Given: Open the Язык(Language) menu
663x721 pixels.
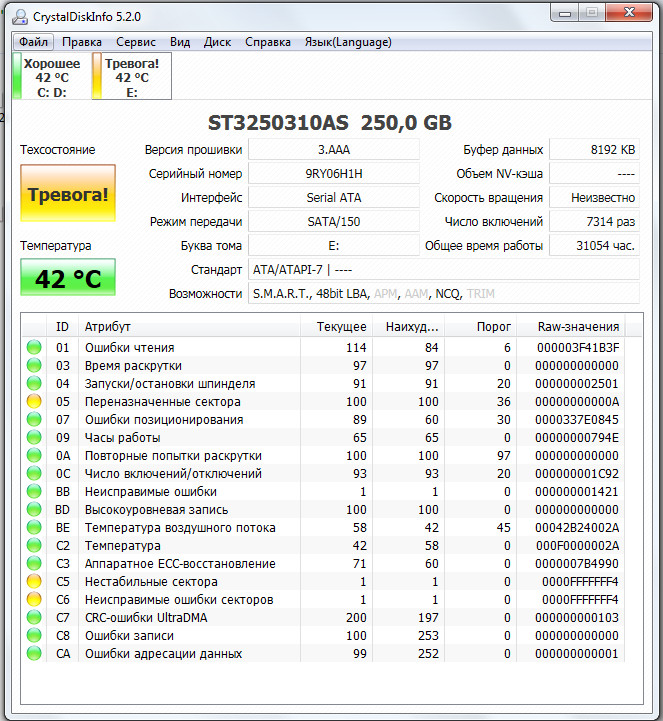Looking at the screenshot, I should pyautogui.click(x=348, y=42).
